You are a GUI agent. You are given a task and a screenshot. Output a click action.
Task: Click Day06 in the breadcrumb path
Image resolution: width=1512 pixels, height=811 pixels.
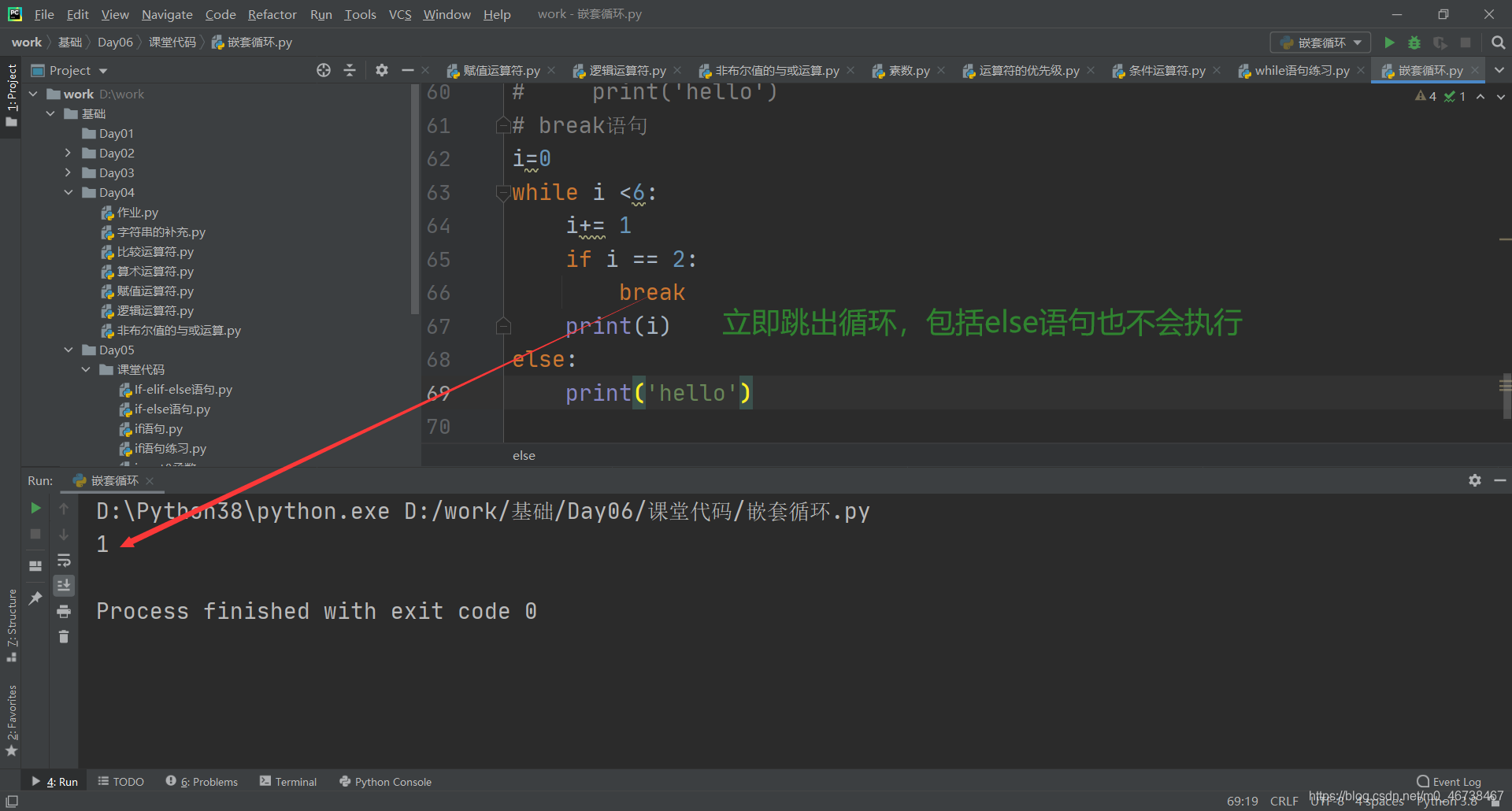coord(115,42)
